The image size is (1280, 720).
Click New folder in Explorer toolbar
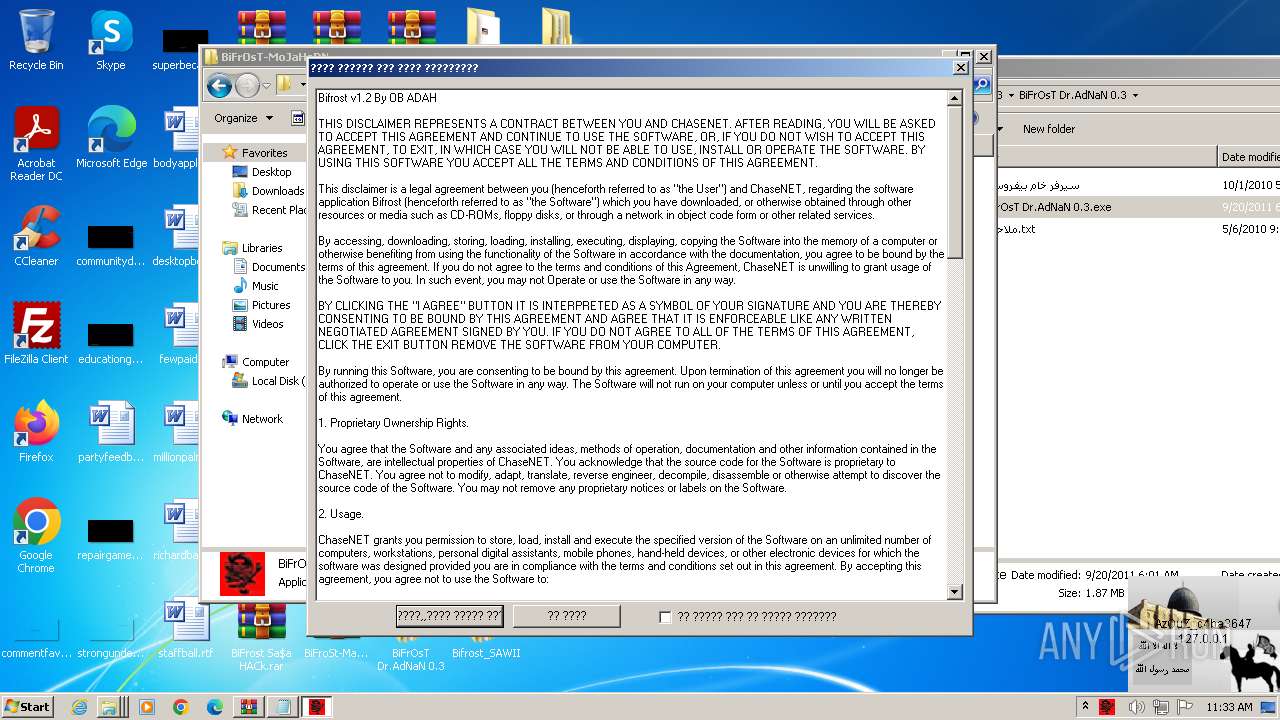point(1048,129)
